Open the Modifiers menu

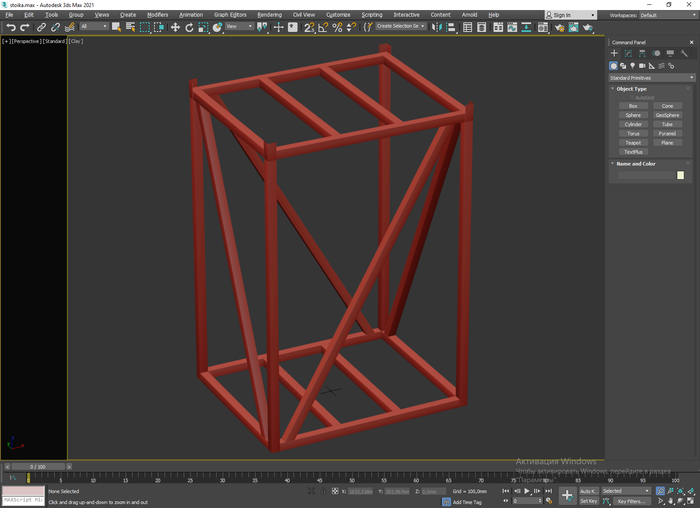[x=157, y=15]
